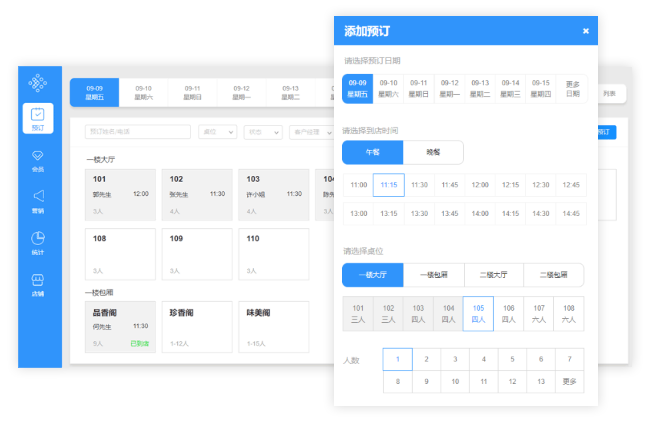
Task: Open the 店铺 store sidebar icon
Action: click(x=38, y=284)
